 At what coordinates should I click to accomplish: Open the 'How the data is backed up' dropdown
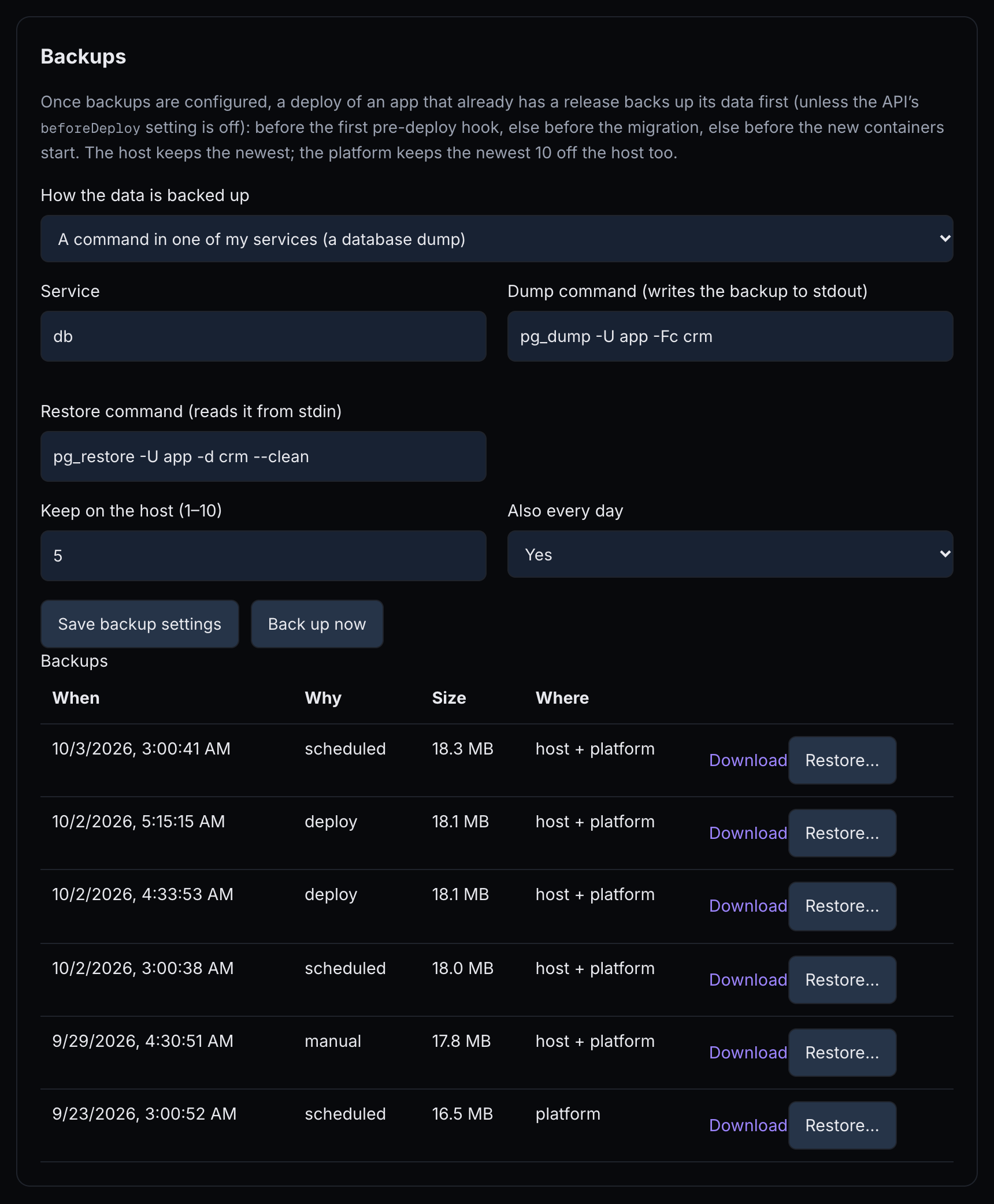496,239
